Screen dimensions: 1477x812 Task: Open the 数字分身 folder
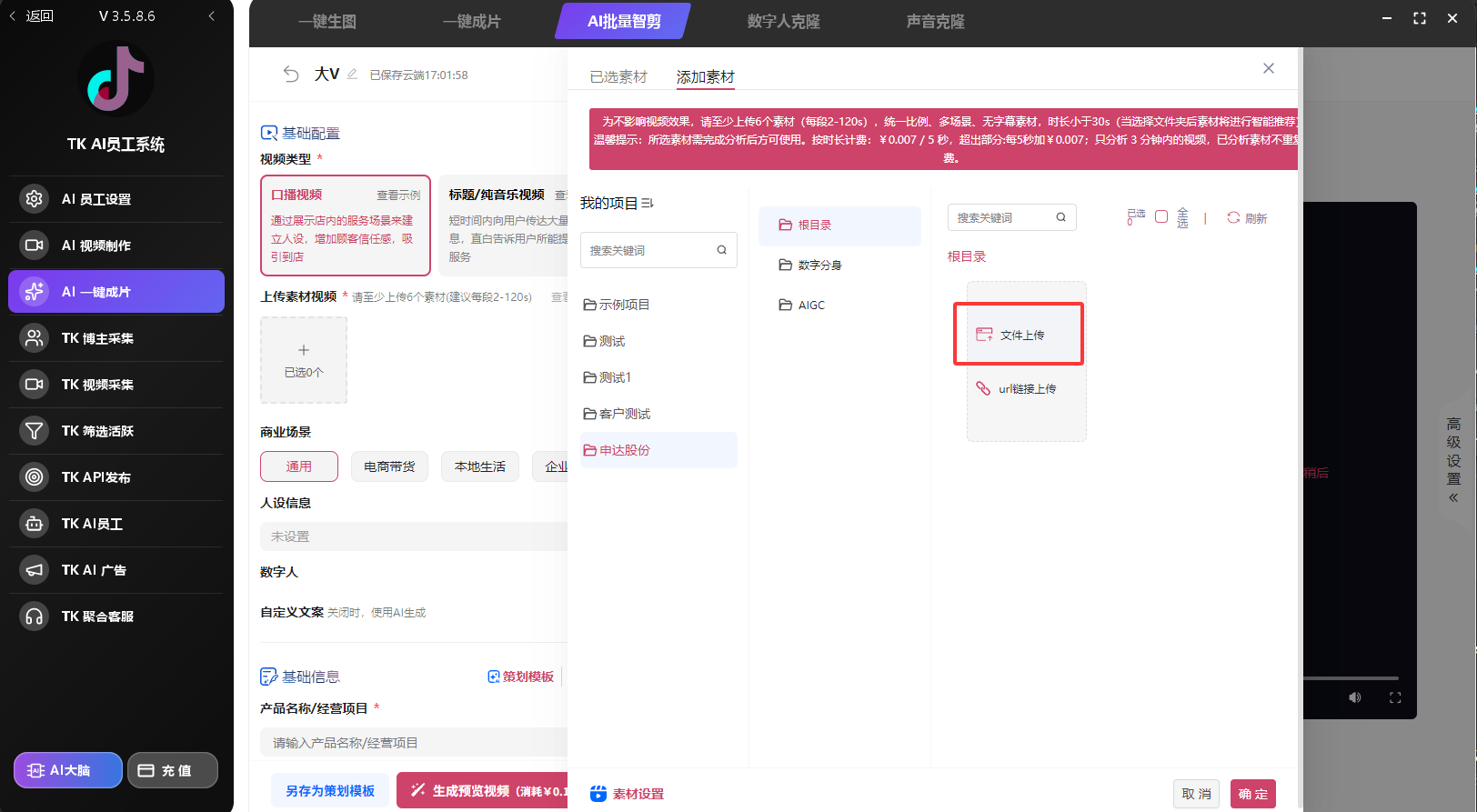tap(839, 265)
